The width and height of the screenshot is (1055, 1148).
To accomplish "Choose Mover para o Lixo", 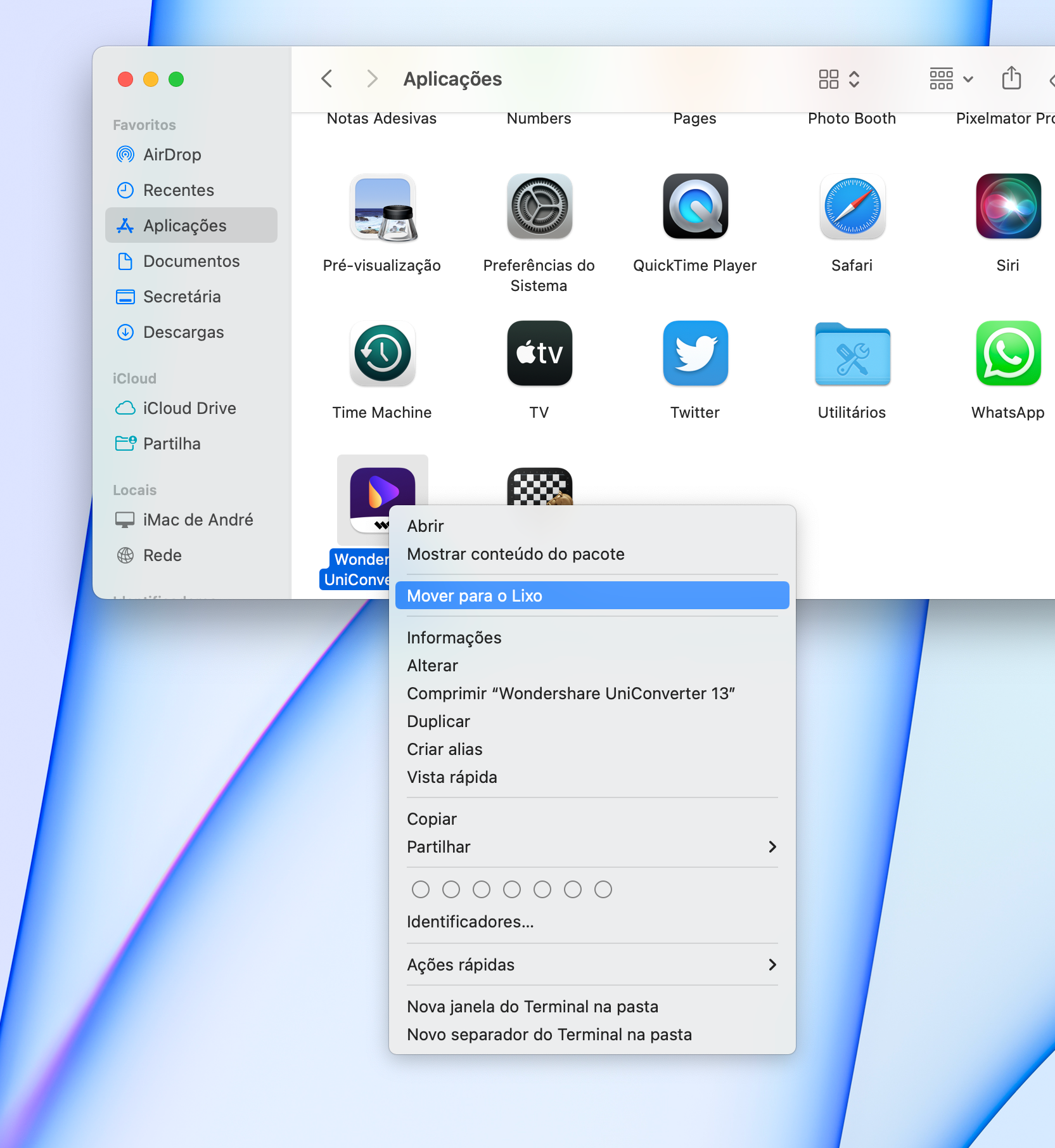I will click(592, 596).
